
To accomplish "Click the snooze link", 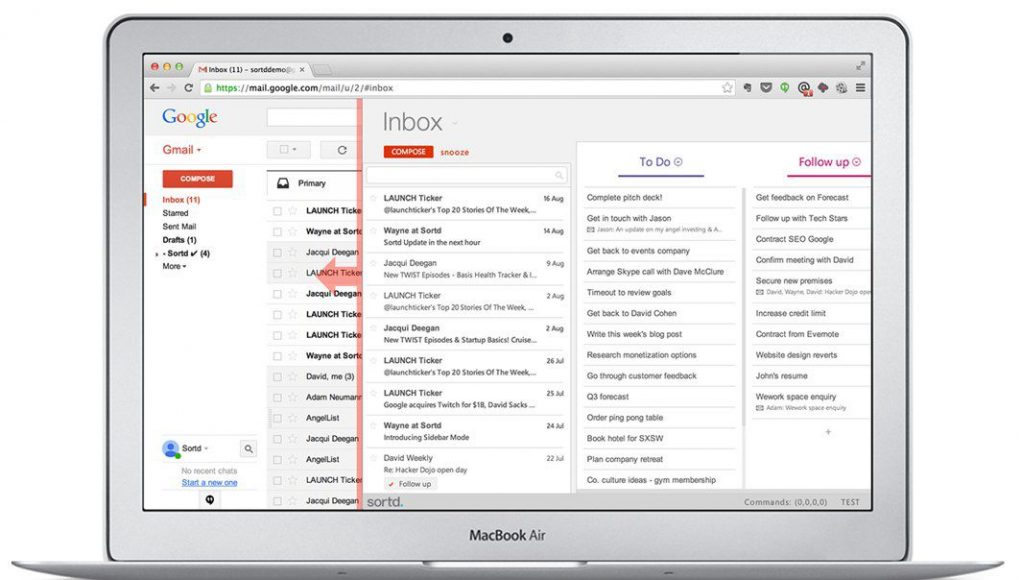I will pos(455,152).
